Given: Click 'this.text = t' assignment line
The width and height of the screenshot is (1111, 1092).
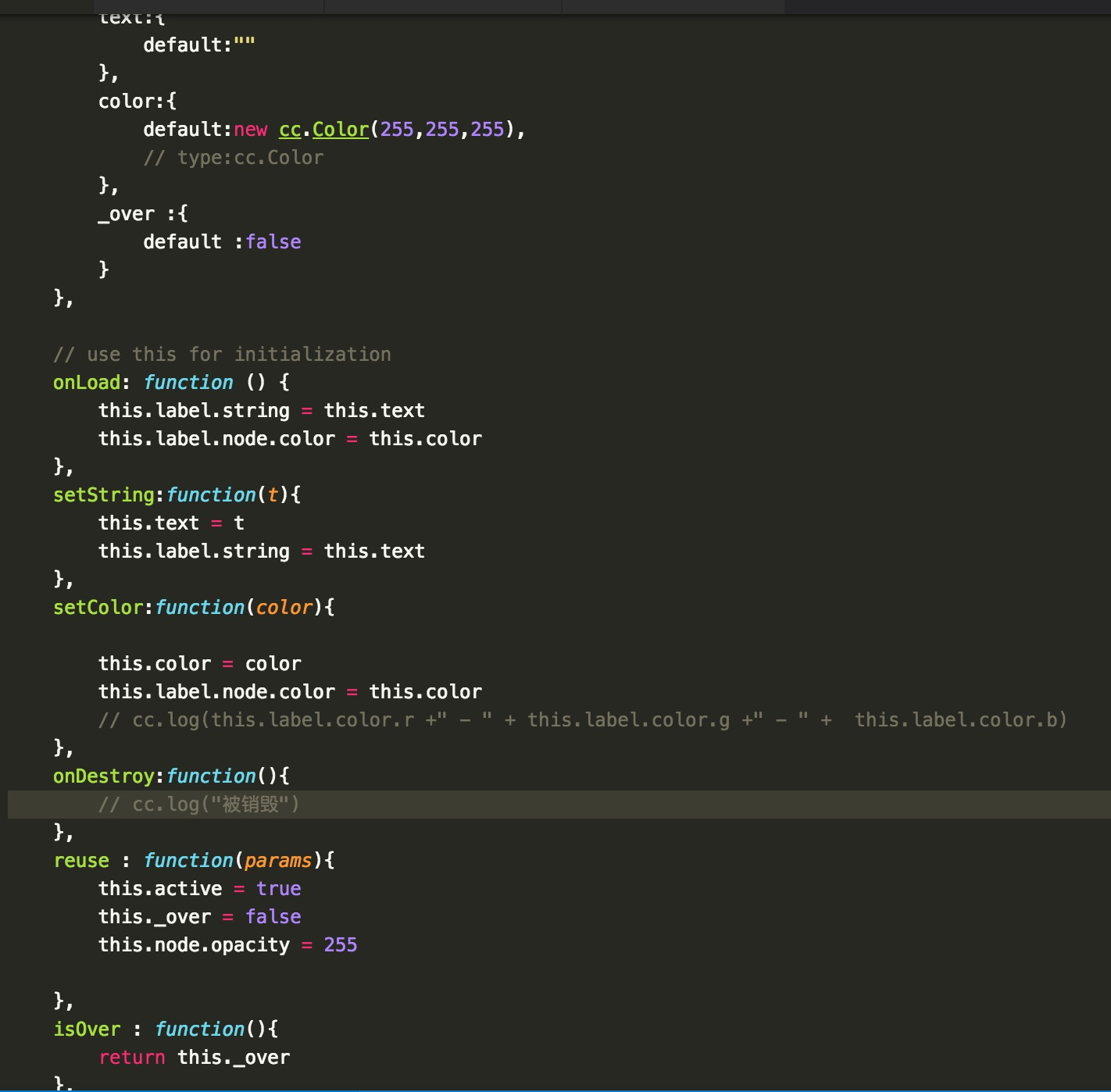Looking at the screenshot, I should click(x=171, y=523).
